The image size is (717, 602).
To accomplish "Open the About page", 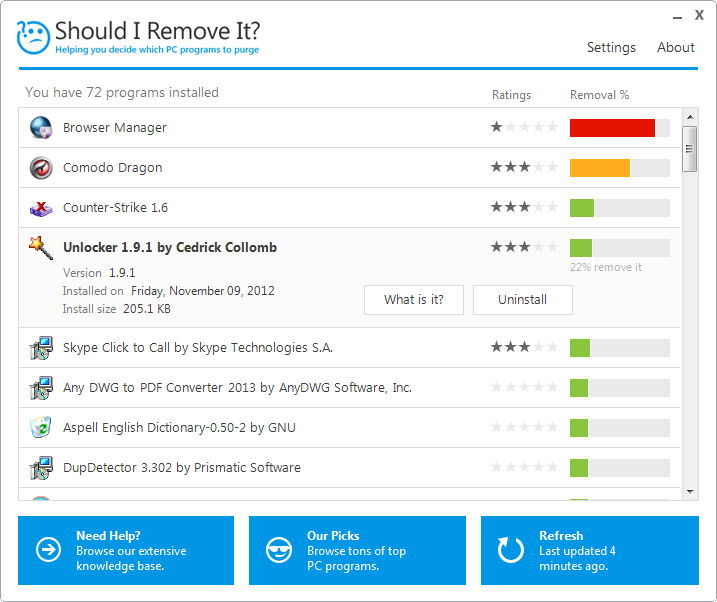I will coord(676,48).
